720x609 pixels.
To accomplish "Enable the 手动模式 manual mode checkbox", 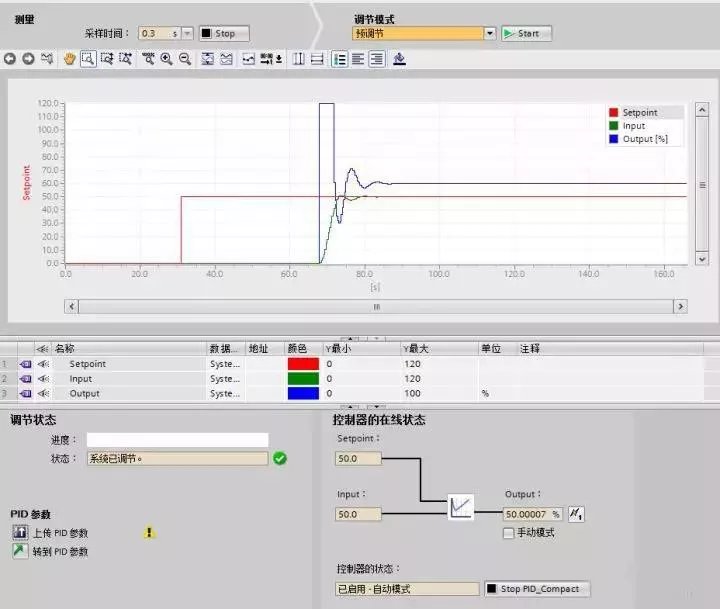I will (x=508, y=533).
